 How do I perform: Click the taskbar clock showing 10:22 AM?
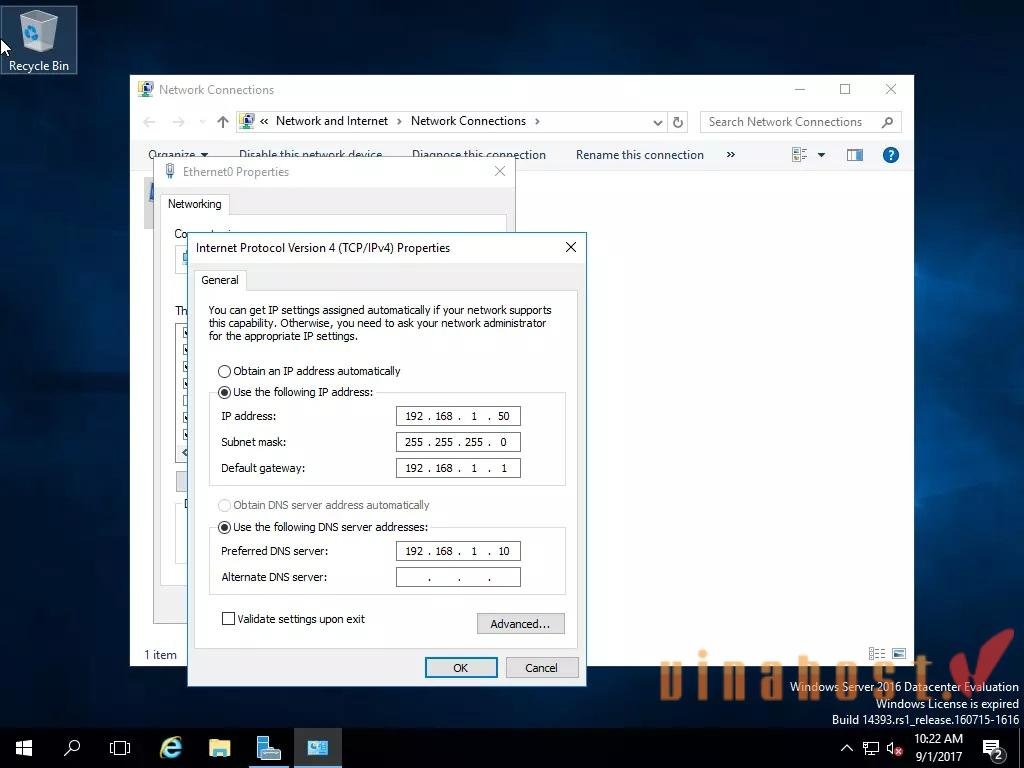938,748
